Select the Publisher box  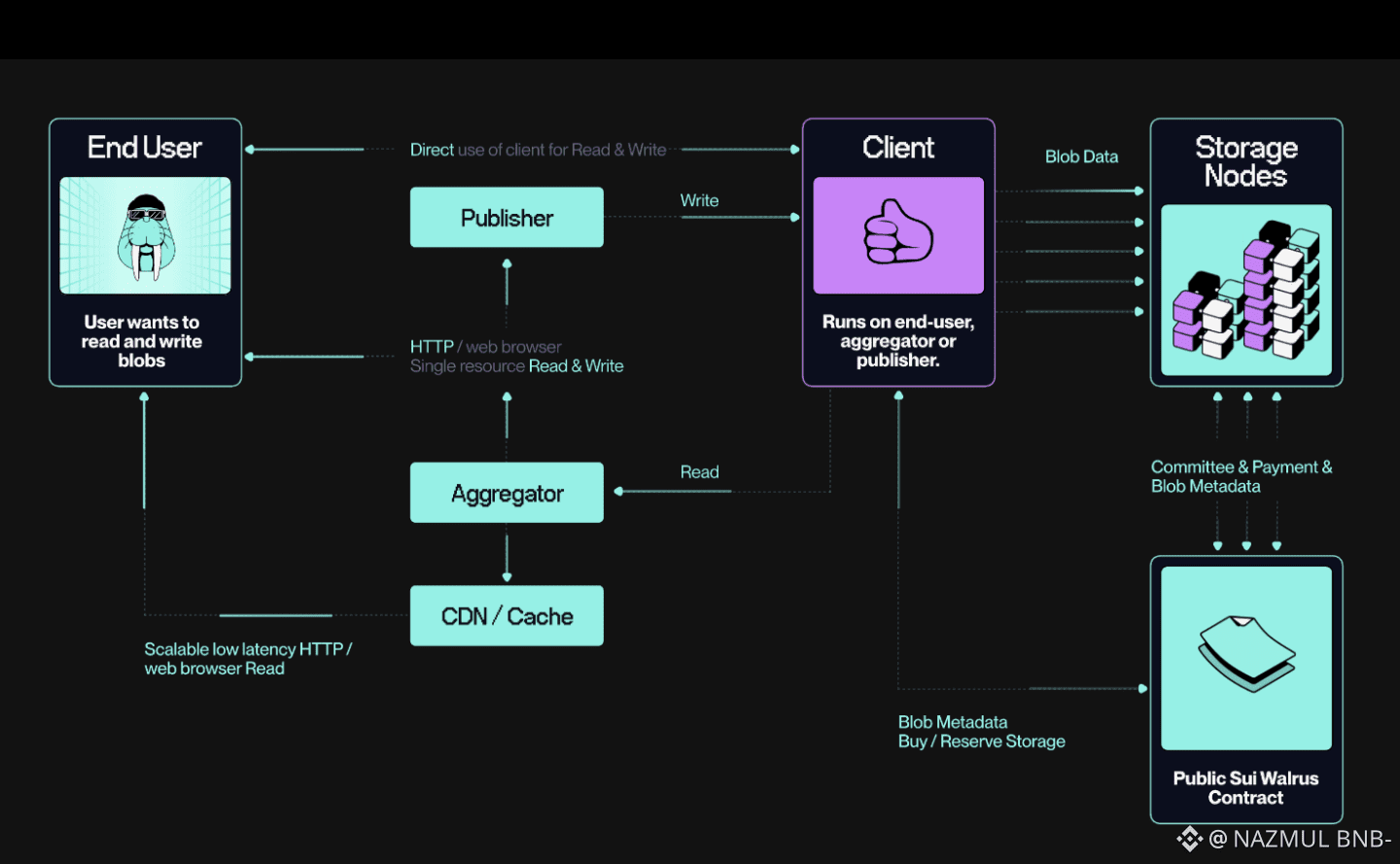507,218
